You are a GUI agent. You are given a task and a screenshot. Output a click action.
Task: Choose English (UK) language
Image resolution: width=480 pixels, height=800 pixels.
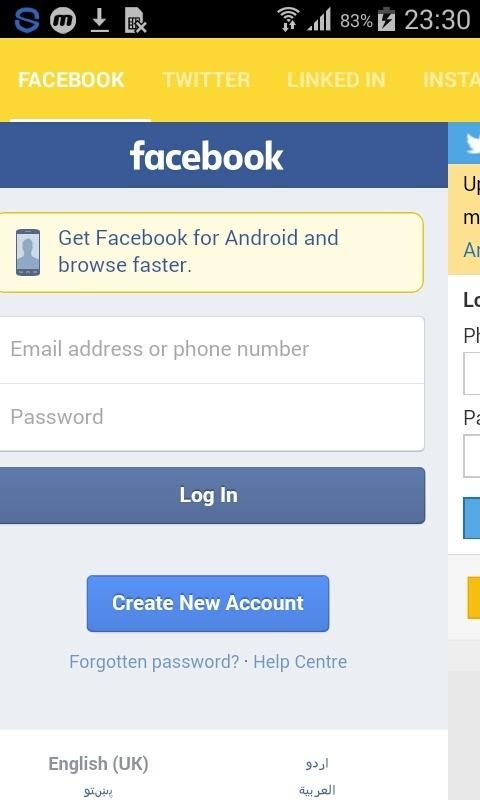98,764
